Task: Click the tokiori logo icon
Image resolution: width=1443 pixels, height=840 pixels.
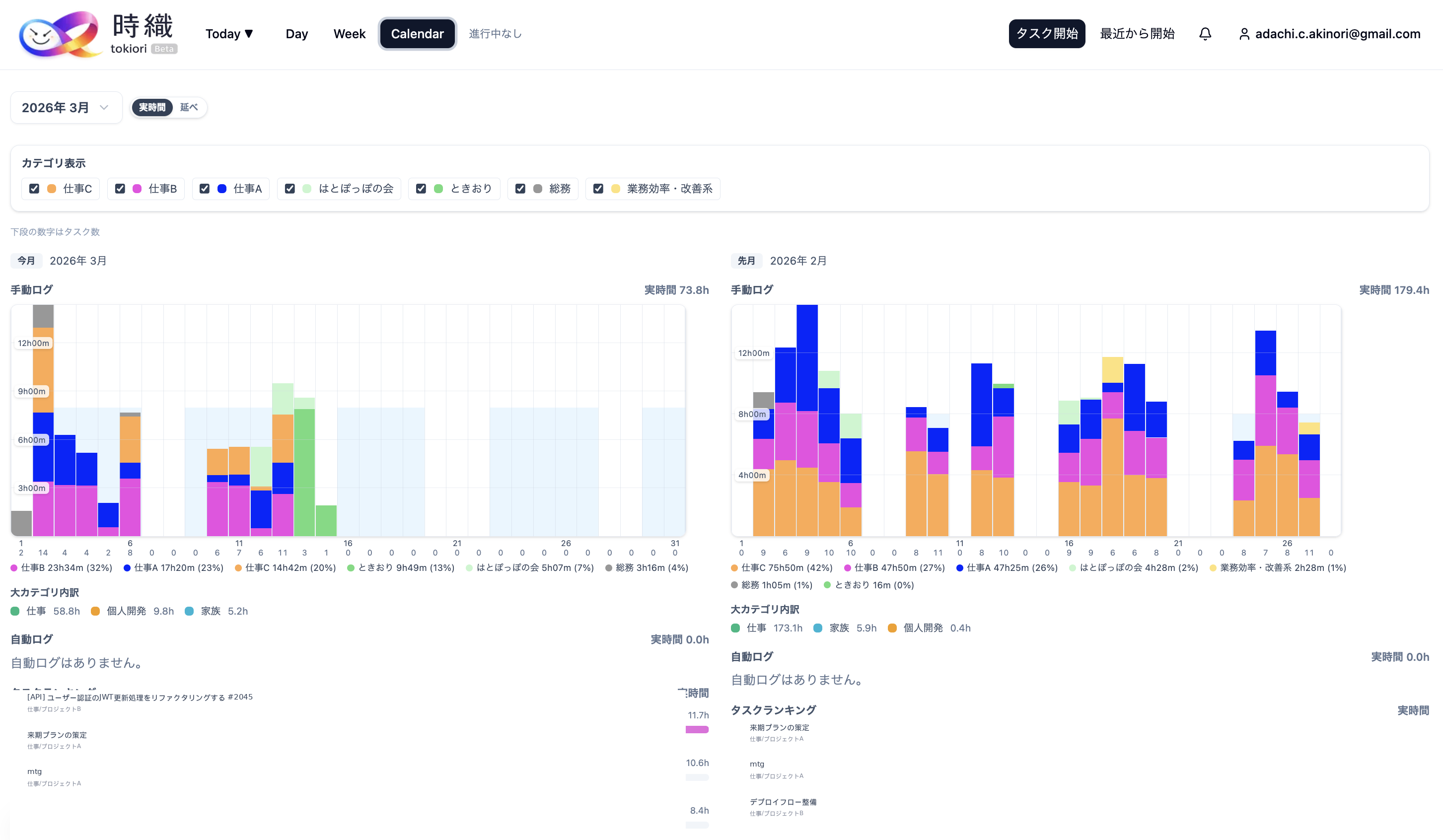Action: click(x=59, y=34)
